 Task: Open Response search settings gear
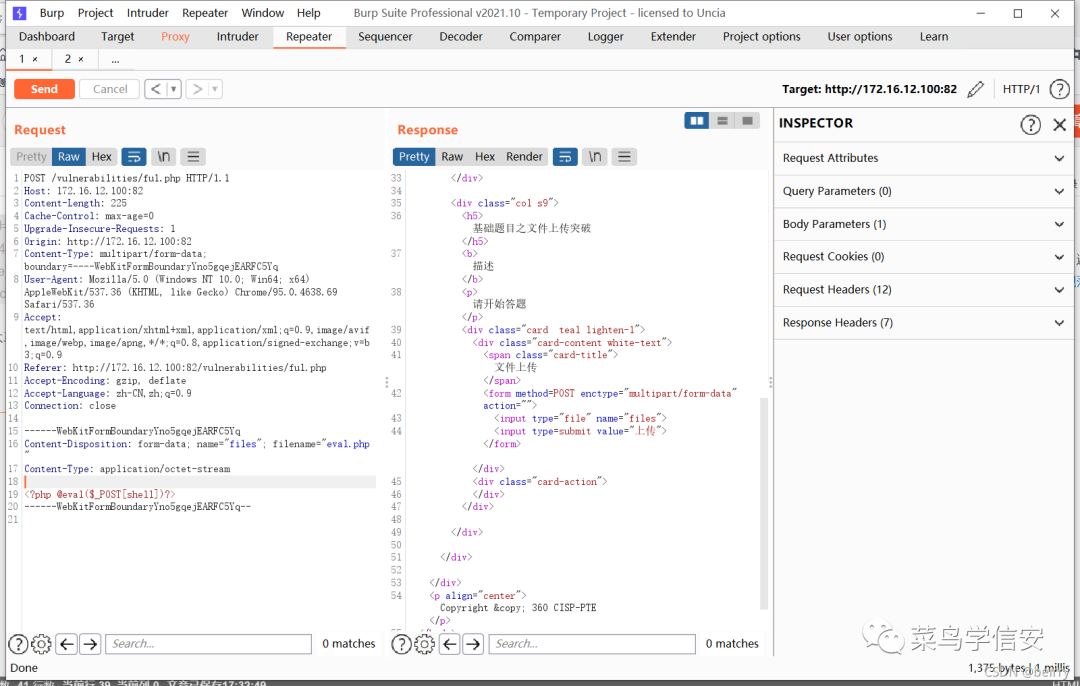(x=424, y=644)
